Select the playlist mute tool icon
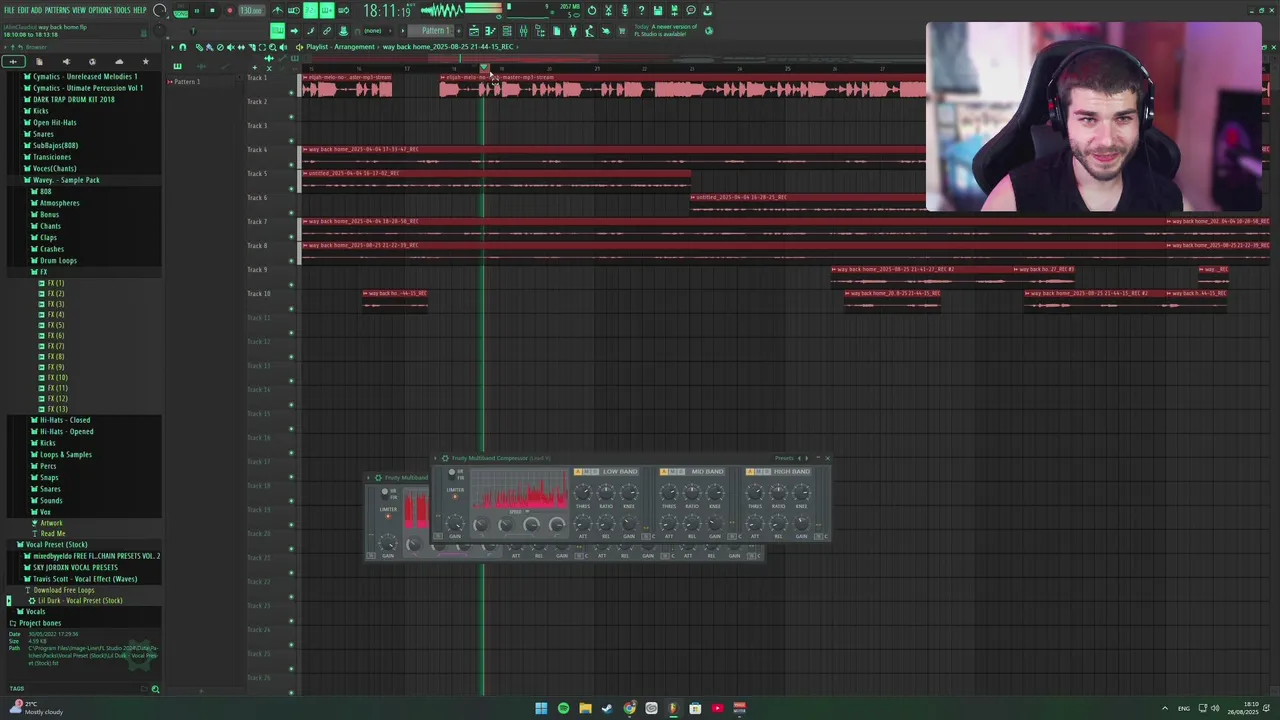The image size is (1280, 720). pos(229,47)
